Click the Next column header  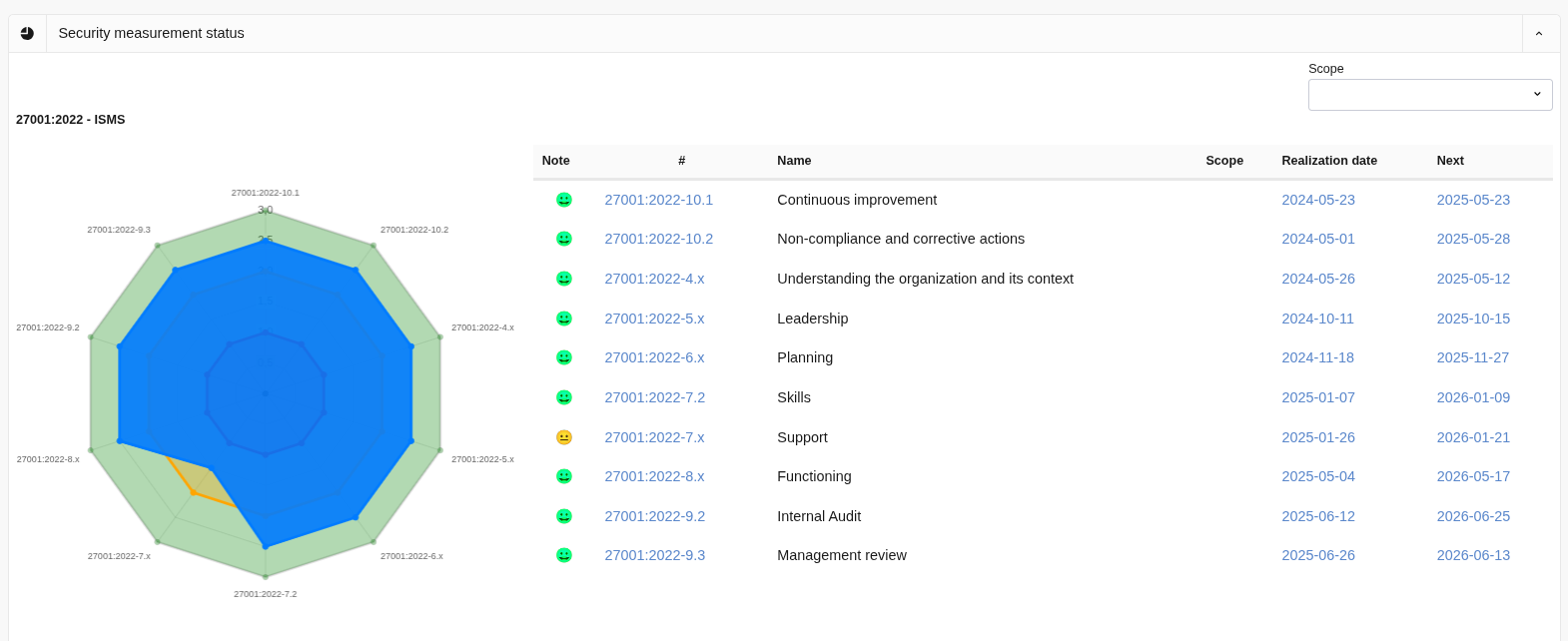pos(1450,161)
